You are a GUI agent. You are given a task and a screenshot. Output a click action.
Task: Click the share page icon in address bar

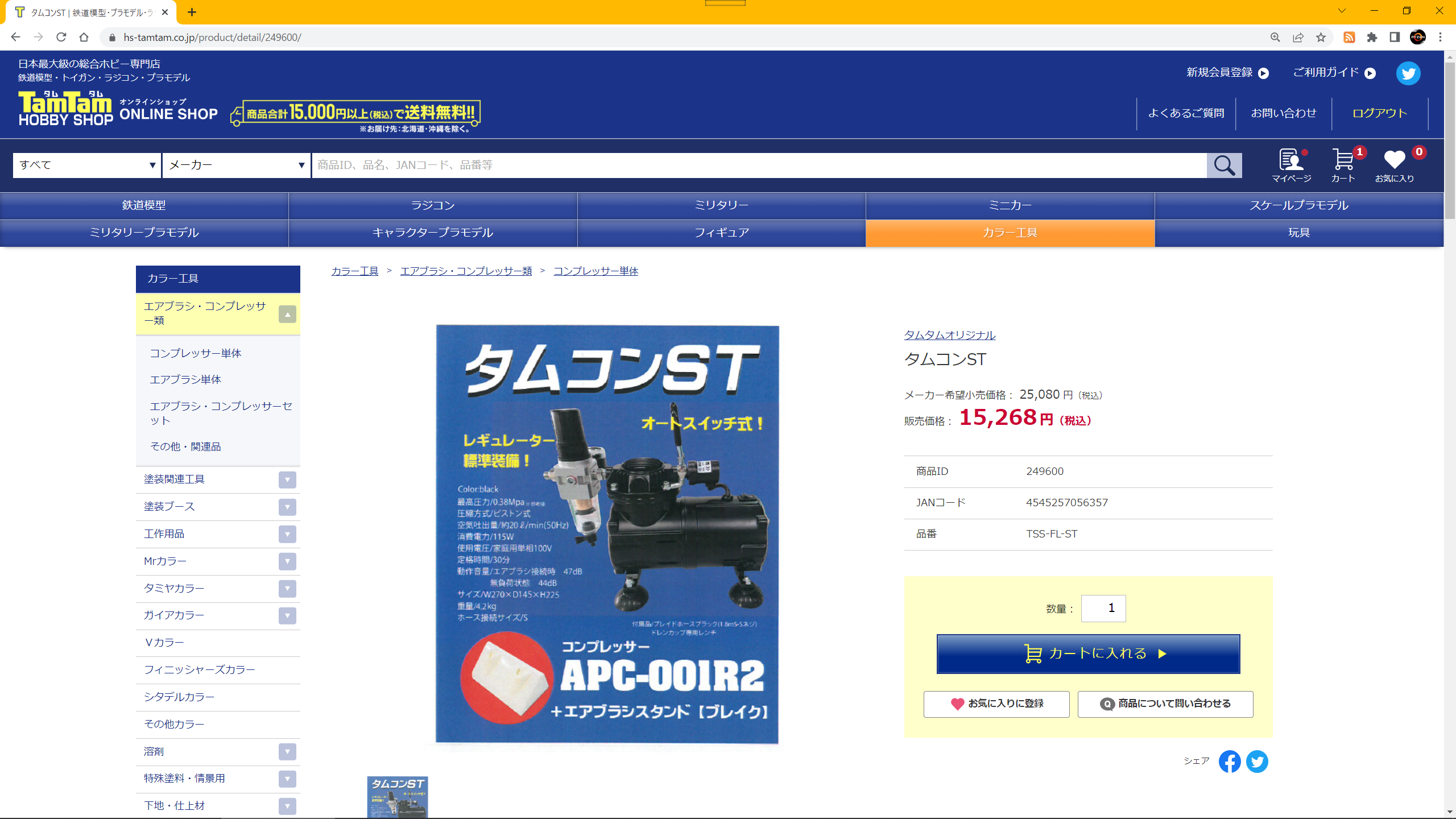(1298, 37)
